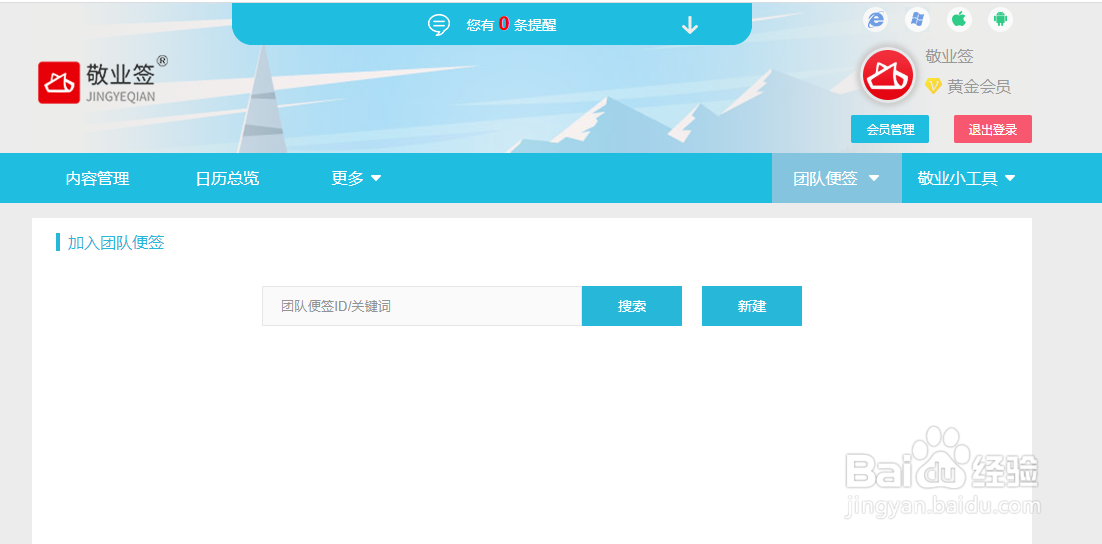
Task: Open the round user avatar picture
Action: [888, 75]
